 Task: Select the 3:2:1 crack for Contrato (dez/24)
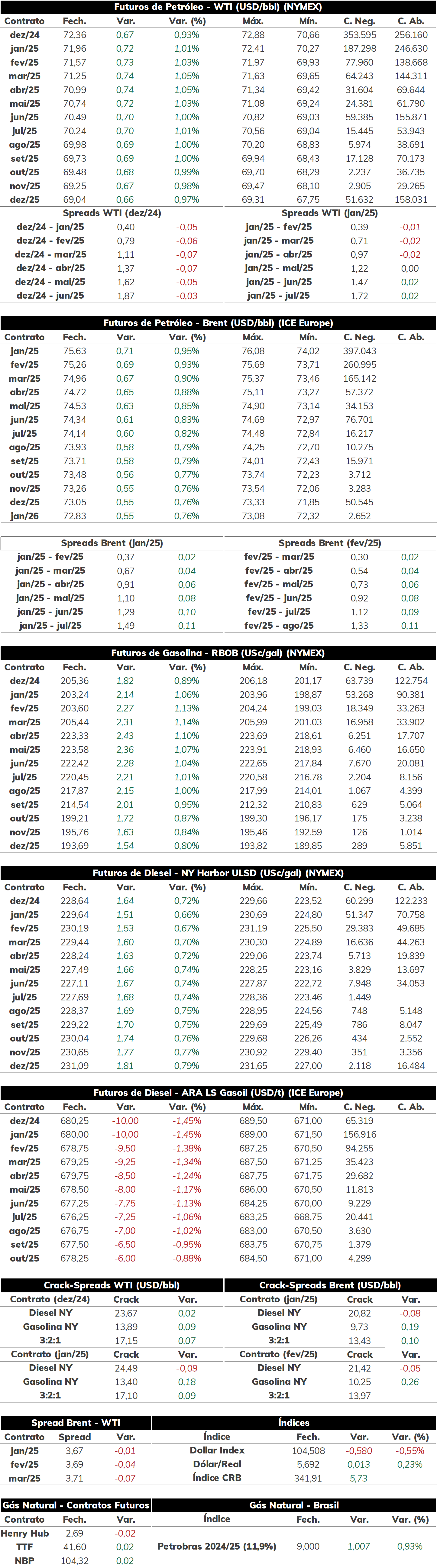click(x=50, y=1340)
